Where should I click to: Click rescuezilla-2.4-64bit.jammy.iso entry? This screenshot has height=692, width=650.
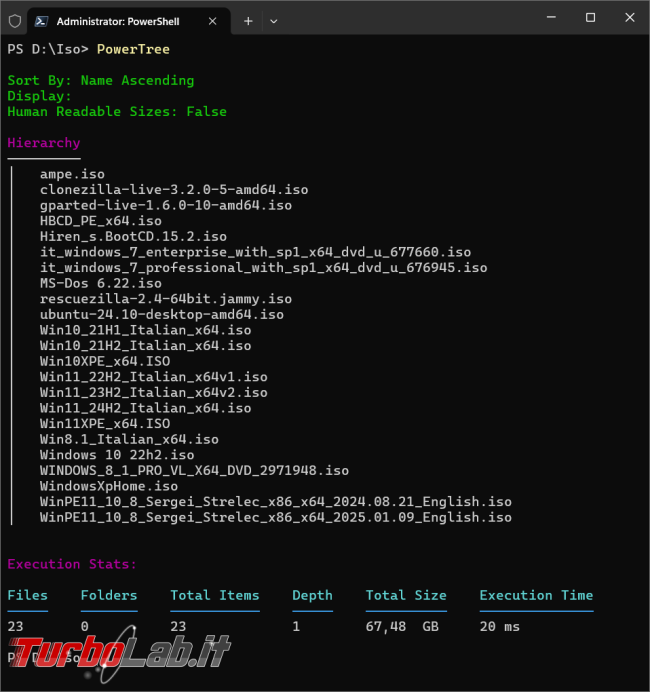click(x=166, y=299)
